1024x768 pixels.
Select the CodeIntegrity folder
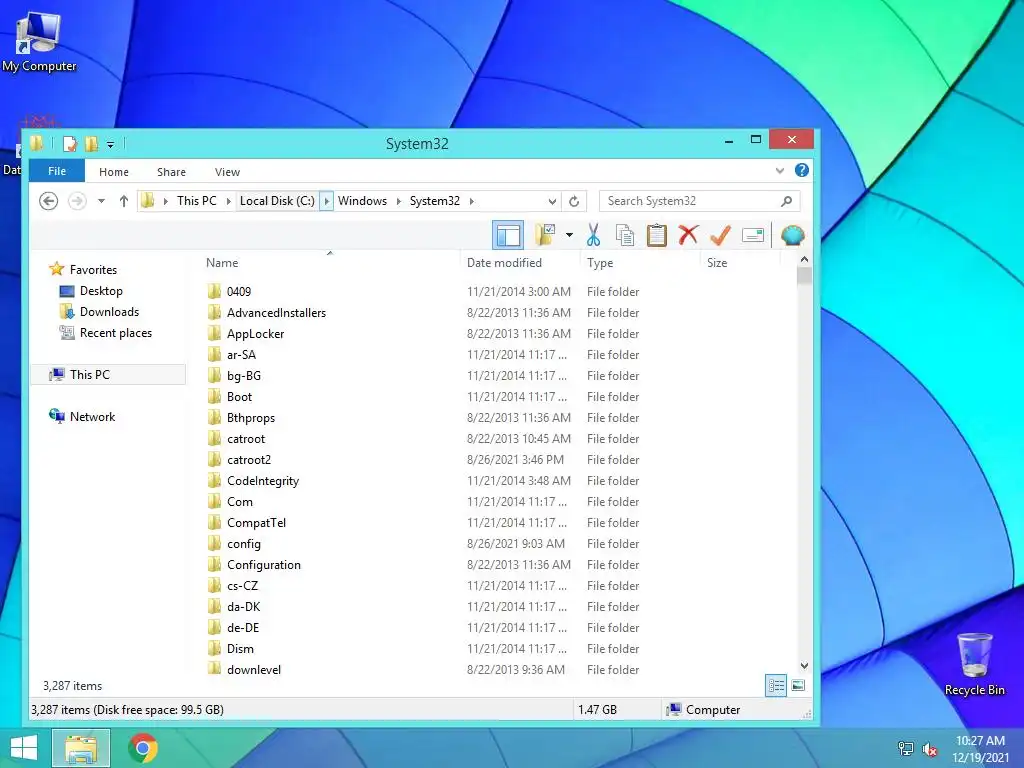pos(263,480)
